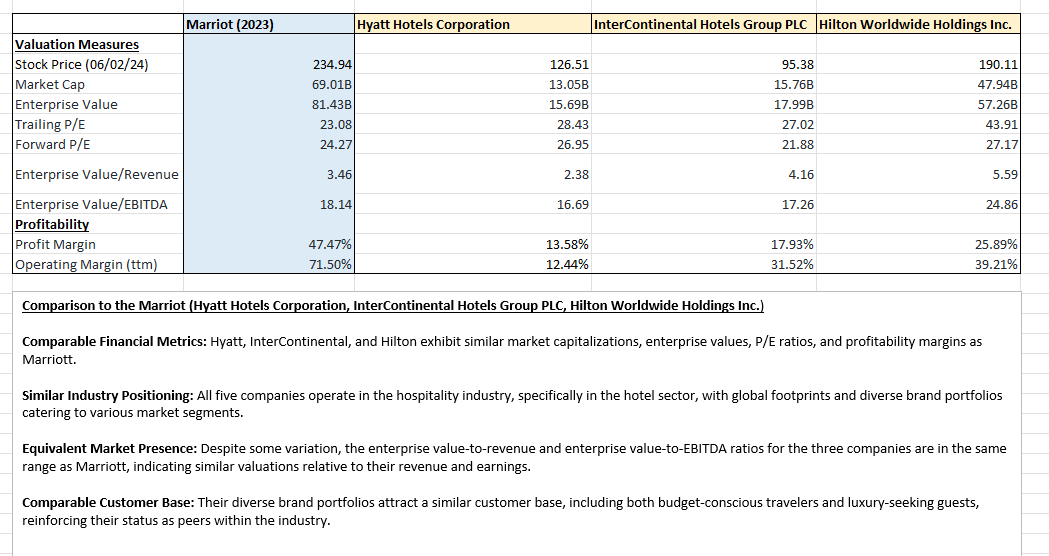Select the Profit Margin row label
1049x556 pixels.
pyautogui.click(x=98, y=245)
